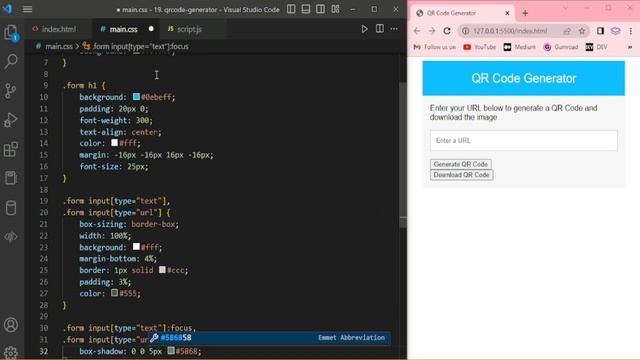Click Generate QR Code button
This screenshot has width=640, height=360.
[461, 164]
